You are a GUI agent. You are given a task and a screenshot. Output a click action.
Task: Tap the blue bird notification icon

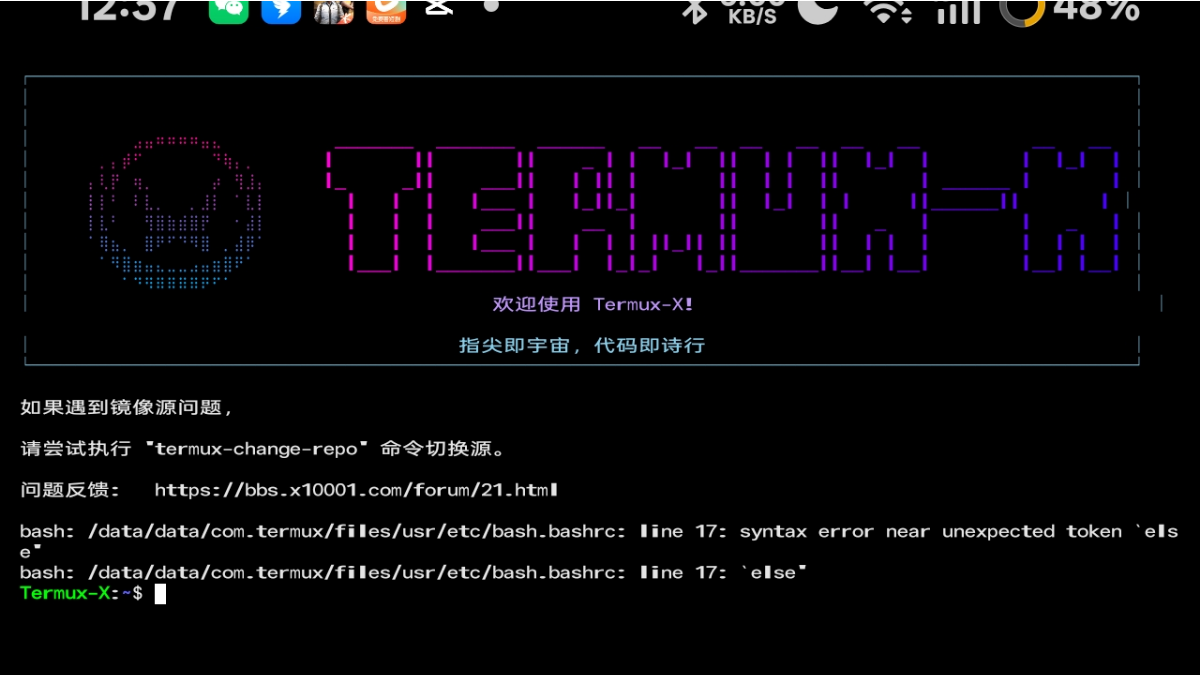tap(281, 9)
